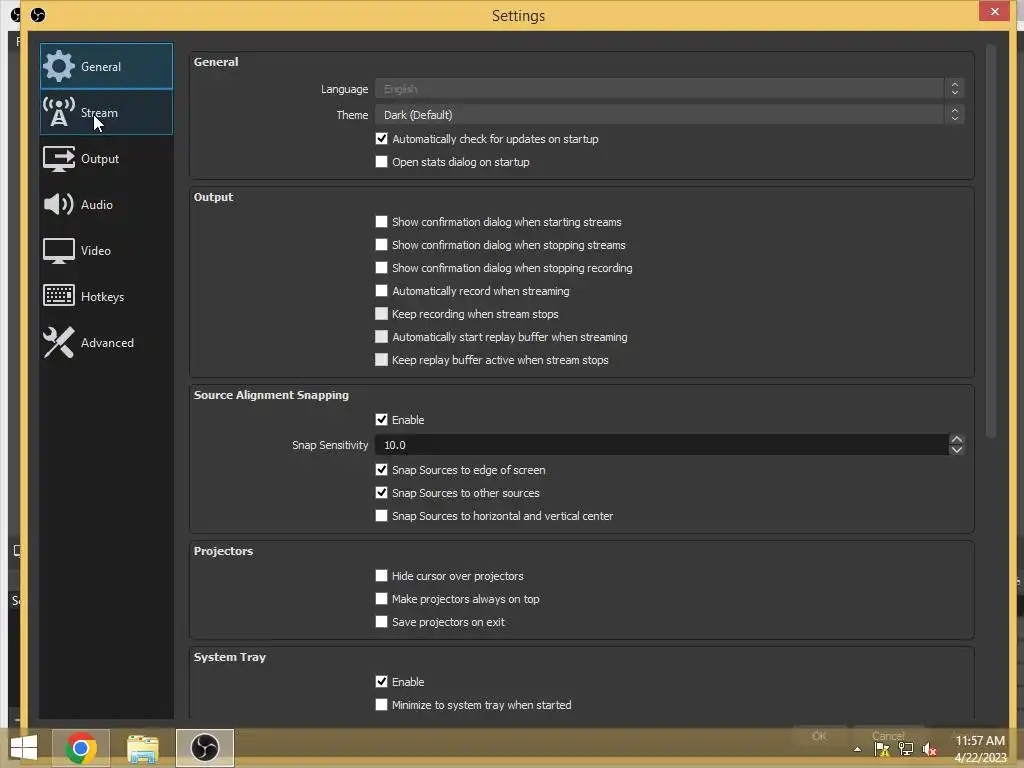Select the General gear icon

coord(59,66)
